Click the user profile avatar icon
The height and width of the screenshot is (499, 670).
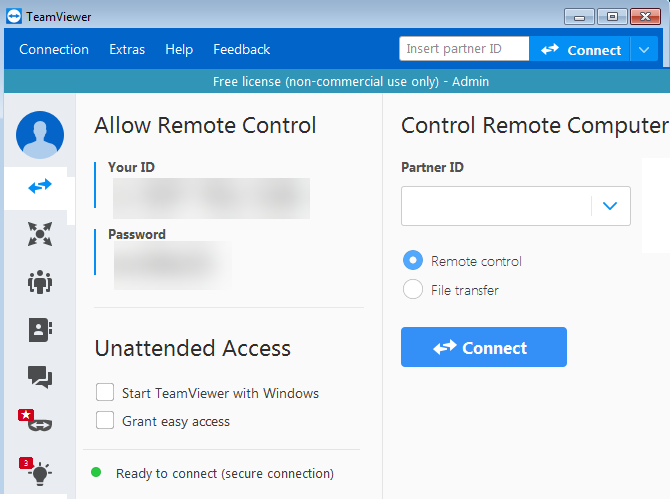click(40, 135)
